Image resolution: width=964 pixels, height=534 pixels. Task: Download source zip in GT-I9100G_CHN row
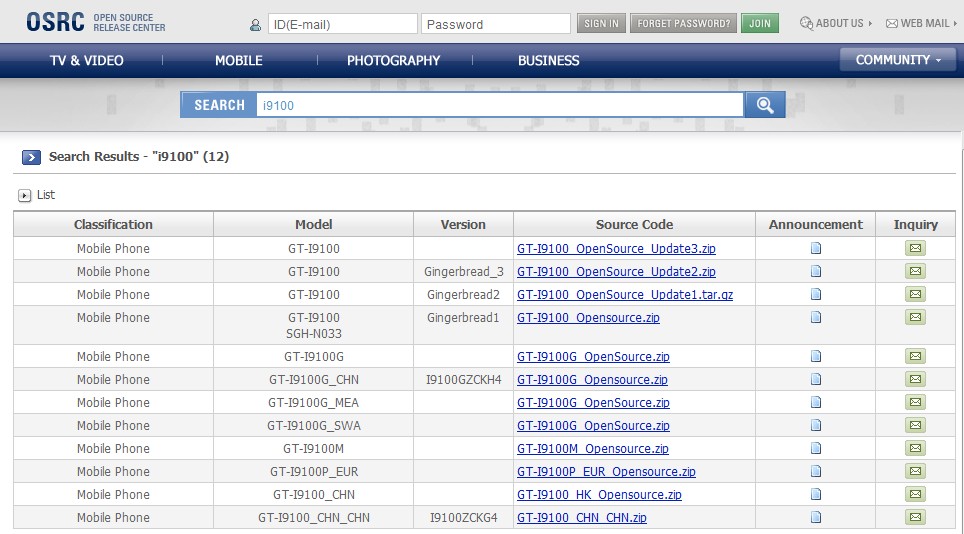pyautogui.click(x=592, y=380)
